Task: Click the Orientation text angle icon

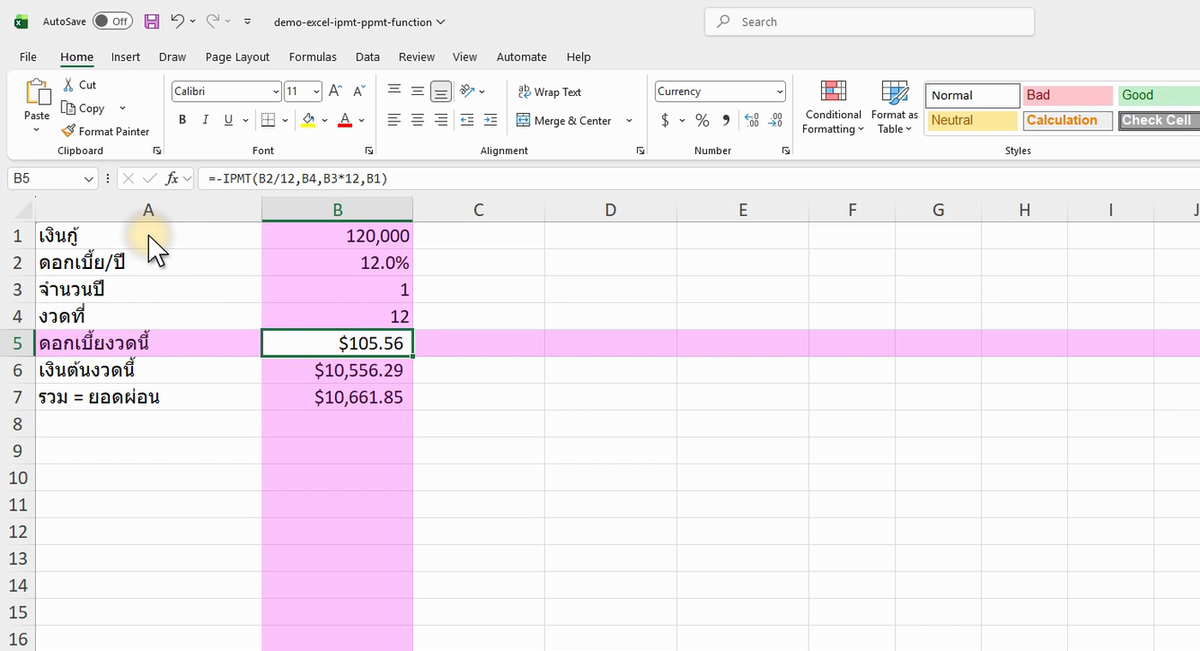Action: [x=467, y=91]
